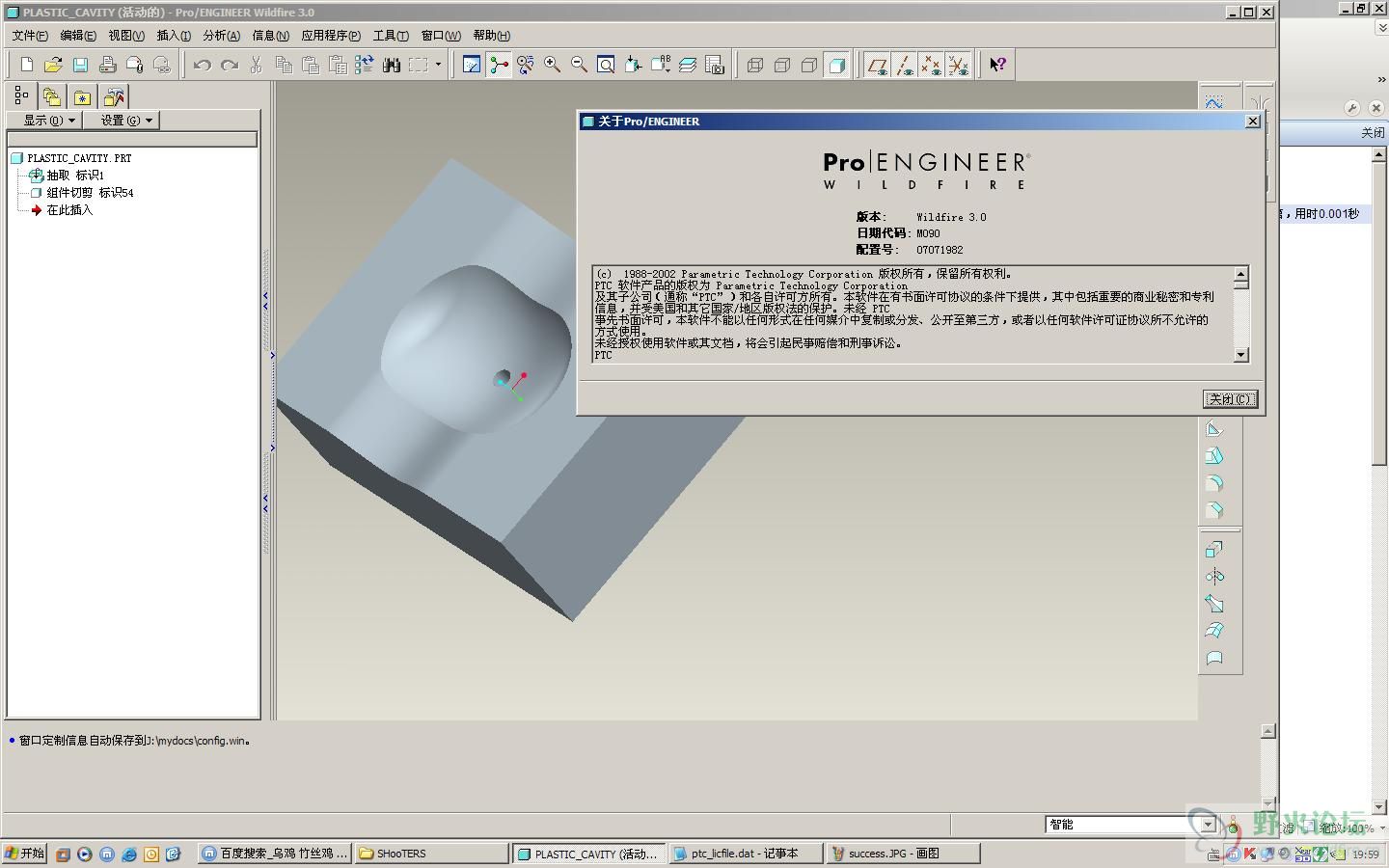Open the saved view list dropdown

click(661, 65)
